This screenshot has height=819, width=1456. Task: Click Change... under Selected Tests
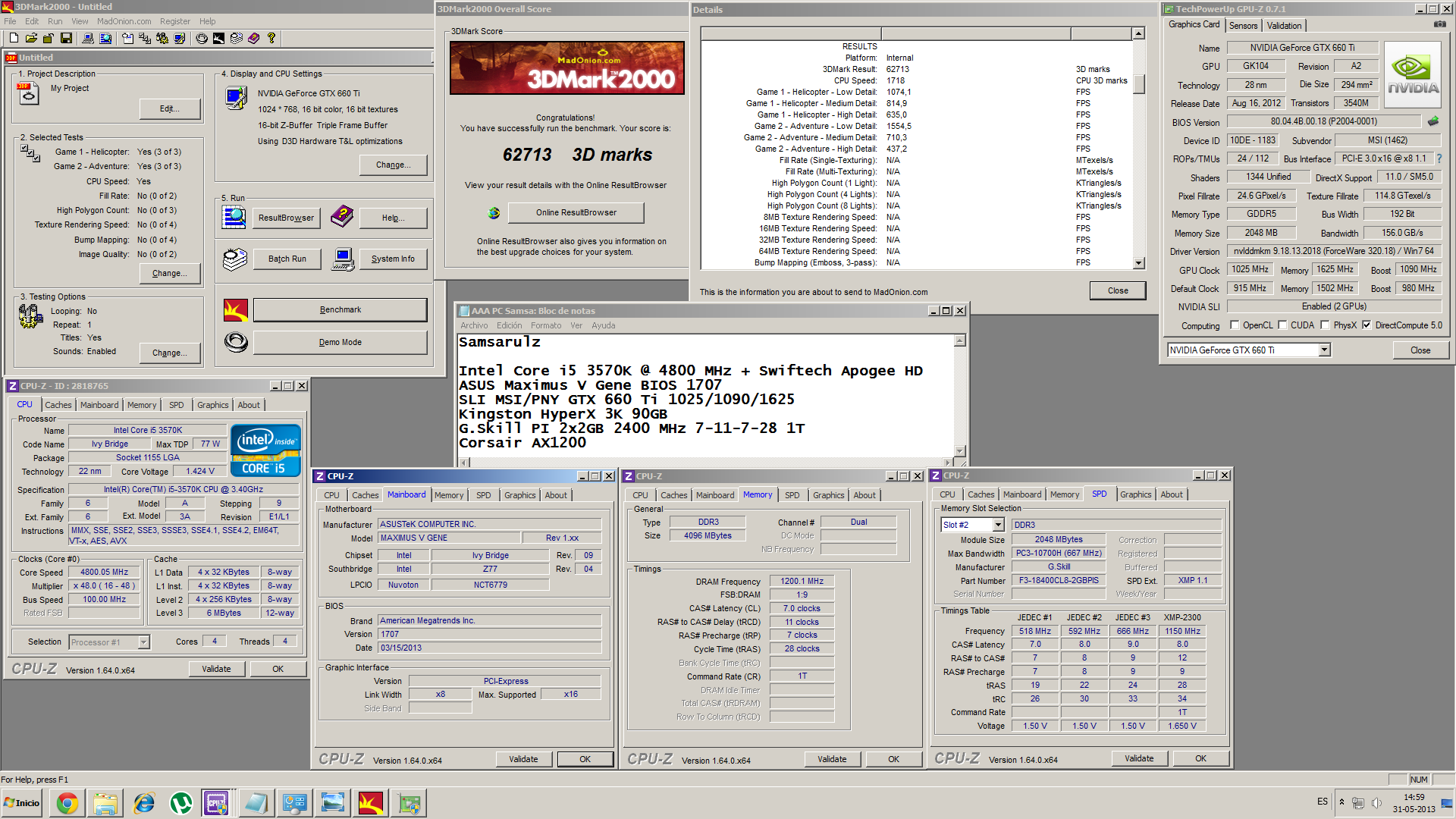tap(170, 274)
